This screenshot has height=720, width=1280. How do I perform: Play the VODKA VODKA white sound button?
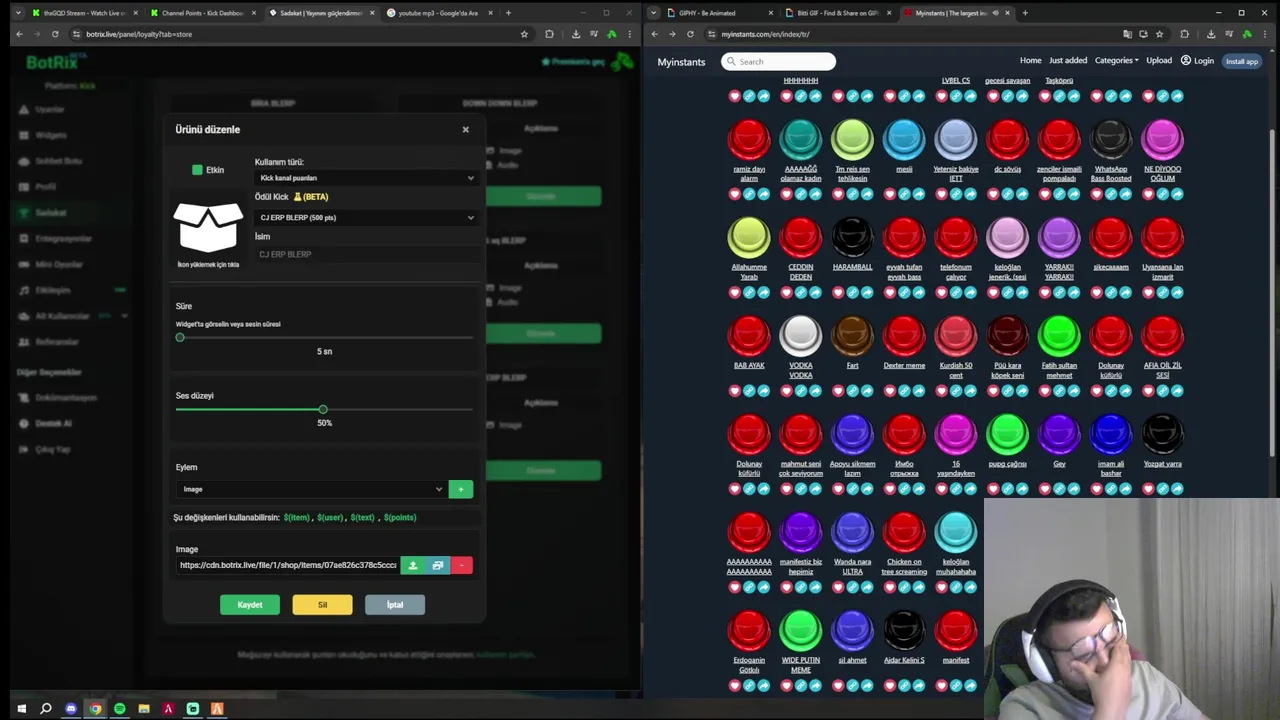pos(801,336)
